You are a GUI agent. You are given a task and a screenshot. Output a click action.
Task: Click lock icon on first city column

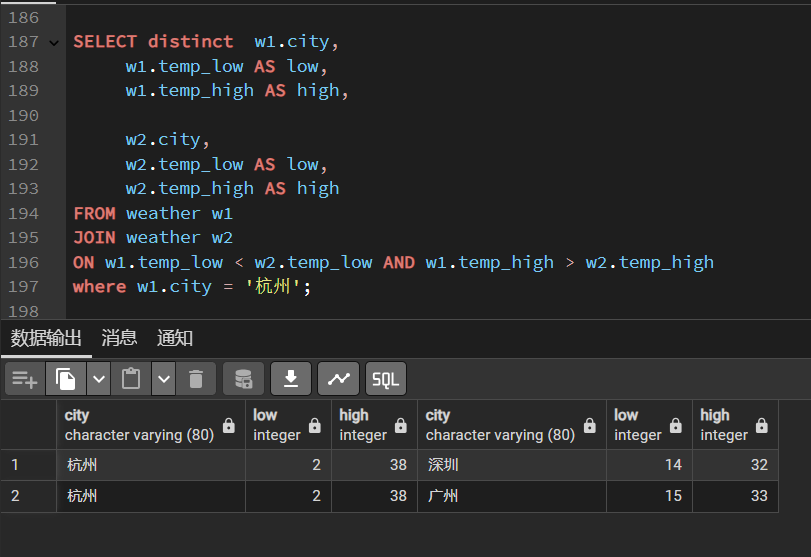[229, 426]
